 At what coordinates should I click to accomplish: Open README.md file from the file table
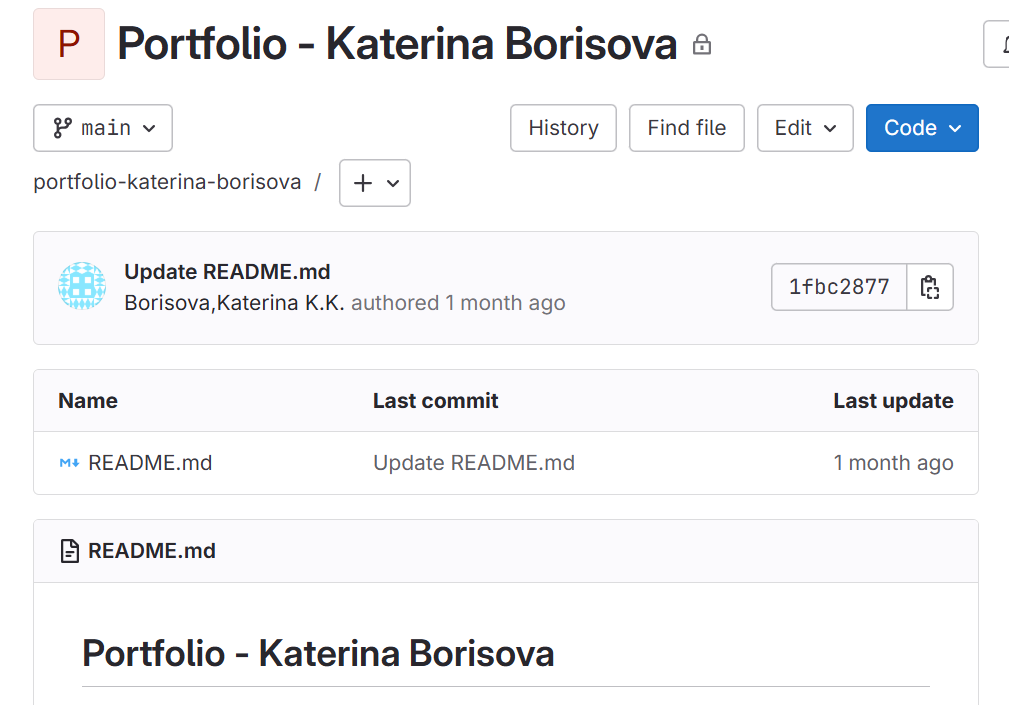pyautogui.click(x=150, y=463)
